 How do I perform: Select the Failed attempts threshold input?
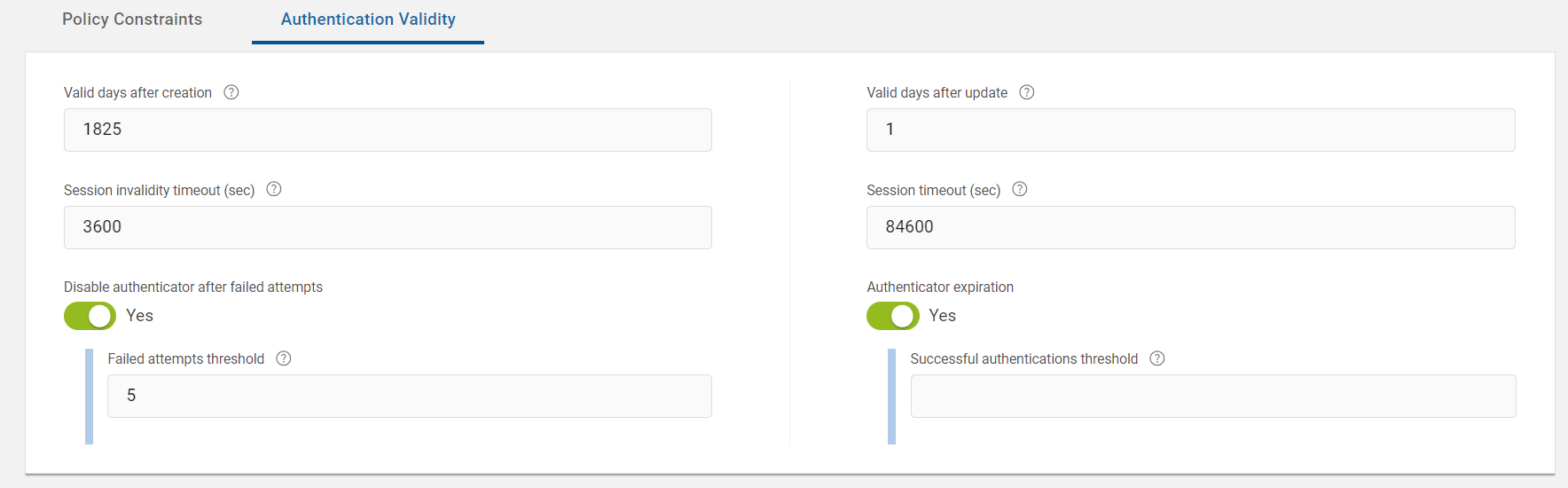tap(409, 396)
